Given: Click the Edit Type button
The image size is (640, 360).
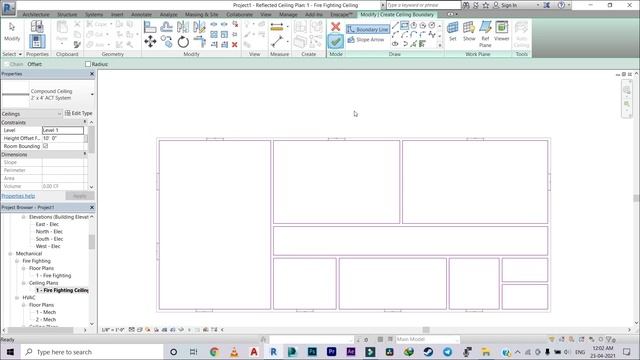Looking at the screenshot, I should 78,113.
